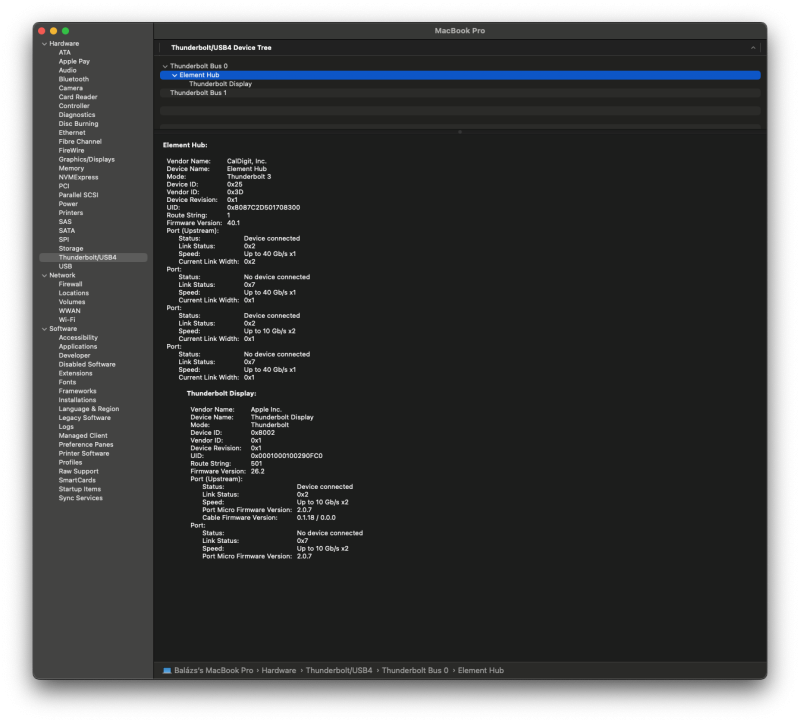
Task: Open Developer section
Action: [x=74, y=356]
